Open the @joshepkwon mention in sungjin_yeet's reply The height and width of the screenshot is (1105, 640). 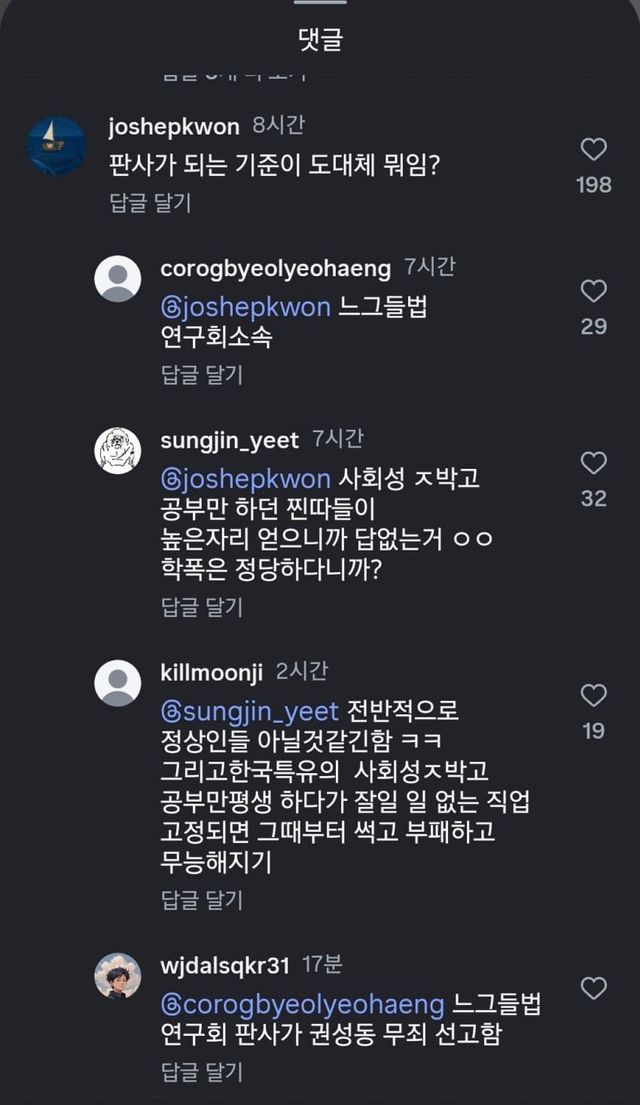pyautogui.click(x=245, y=479)
